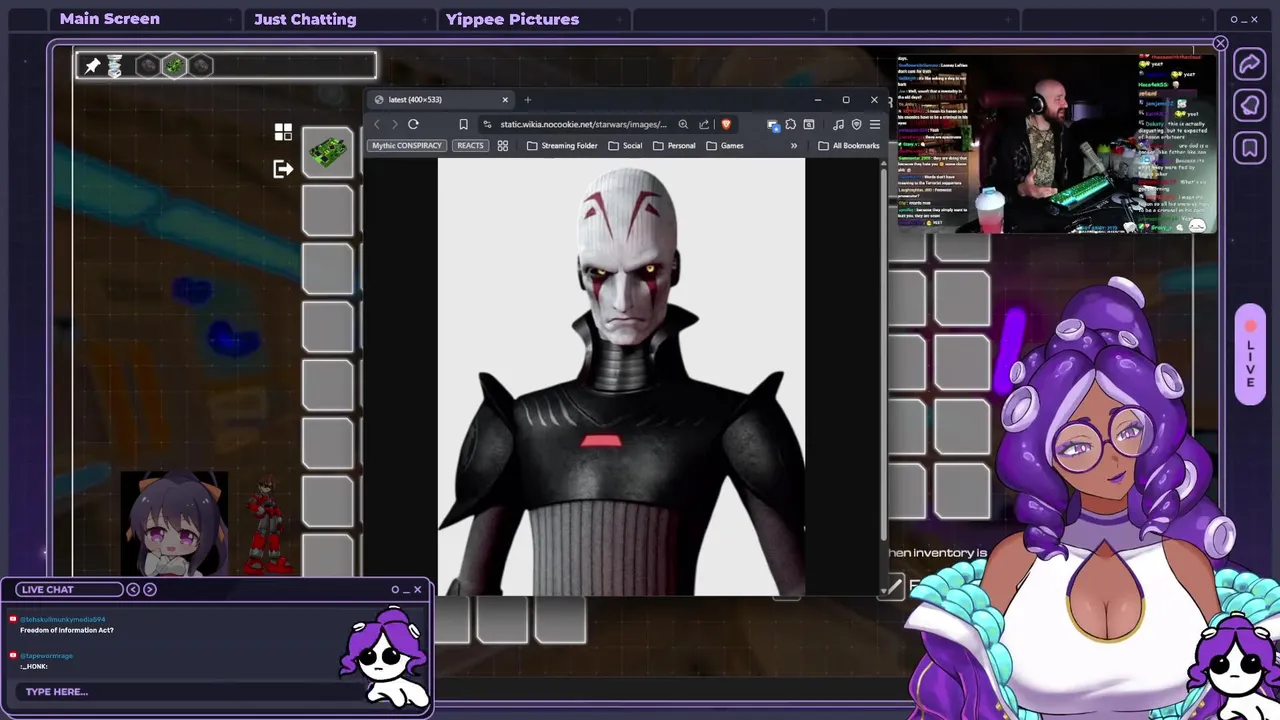Open the Personal bookmarks folder
Screen dimensions: 1280x720
(674, 146)
